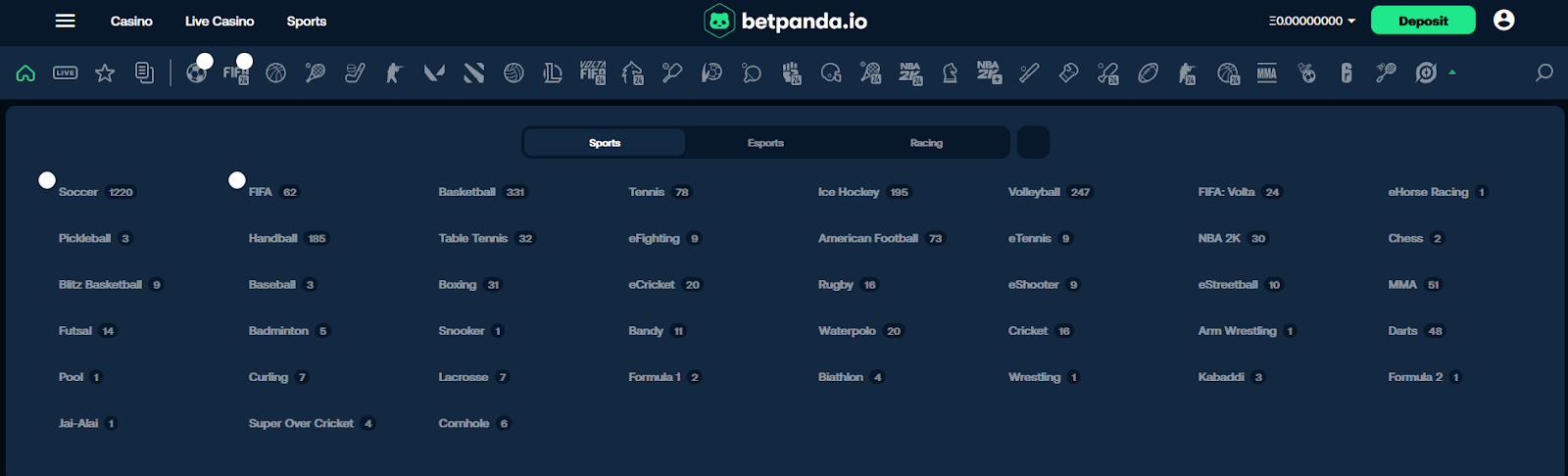This screenshot has height=476, width=1568.
Task: Select Rugby entry in list
Action: pos(849,284)
